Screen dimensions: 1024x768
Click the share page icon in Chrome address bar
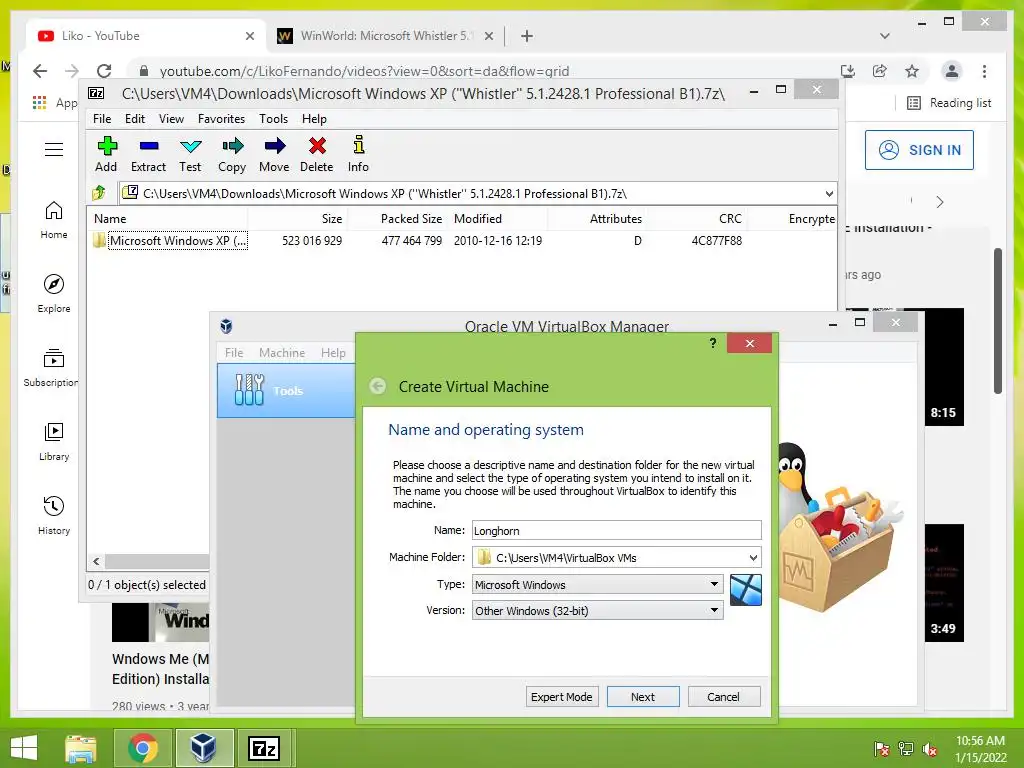pos(880,71)
